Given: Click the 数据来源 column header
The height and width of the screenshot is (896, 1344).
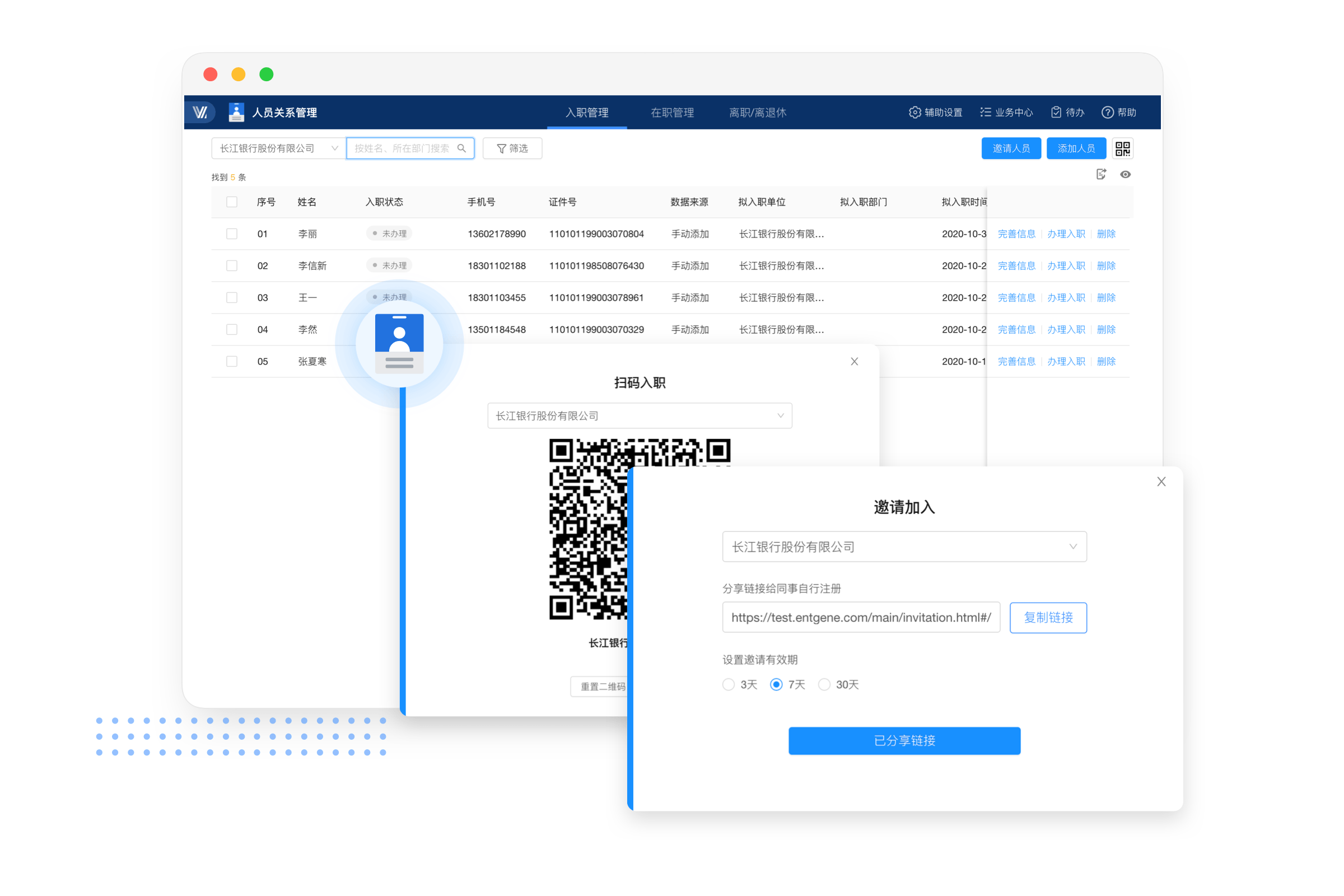Looking at the screenshot, I should (689, 202).
